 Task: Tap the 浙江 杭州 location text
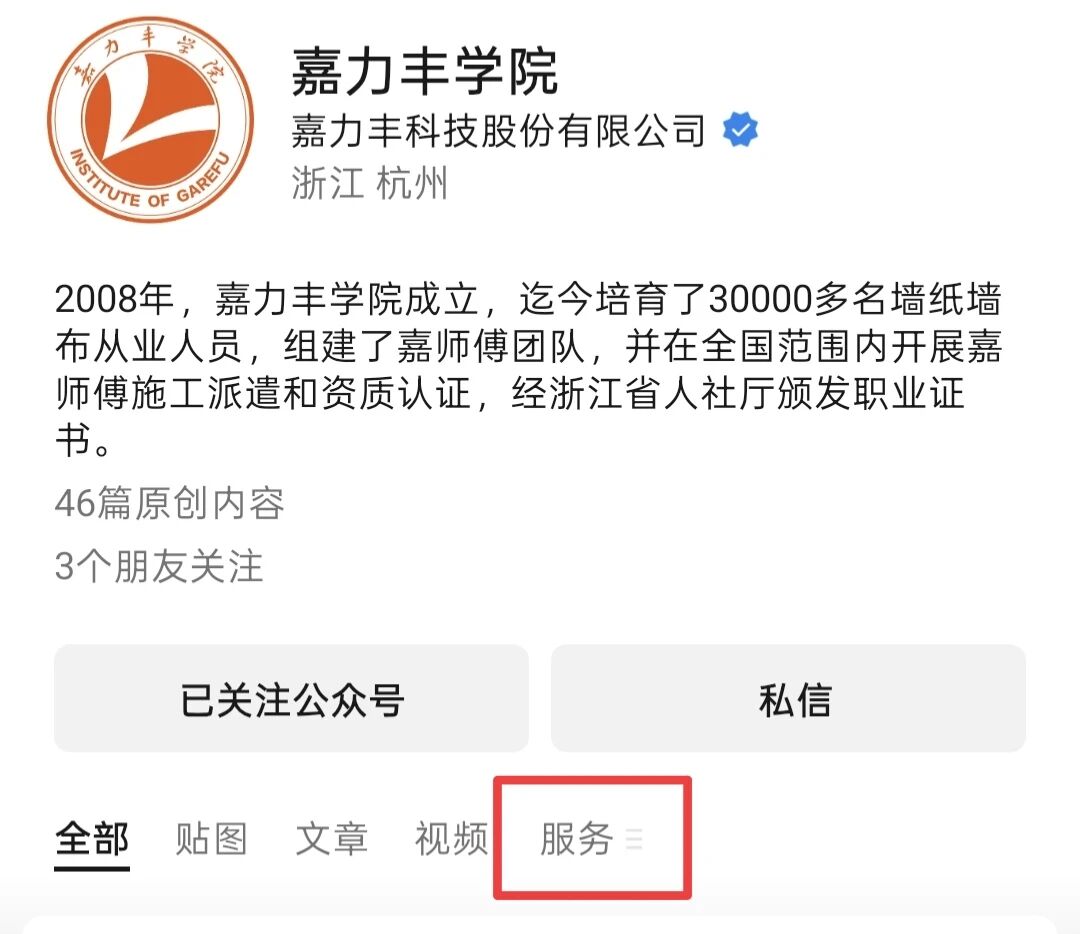pyautogui.click(x=370, y=183)
